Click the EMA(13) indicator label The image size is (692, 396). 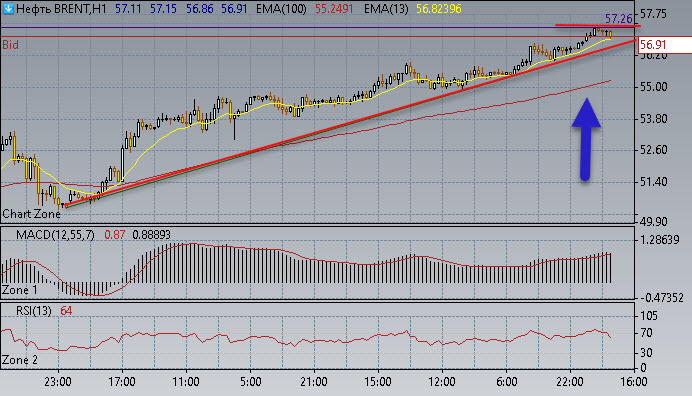click(386, 9)
